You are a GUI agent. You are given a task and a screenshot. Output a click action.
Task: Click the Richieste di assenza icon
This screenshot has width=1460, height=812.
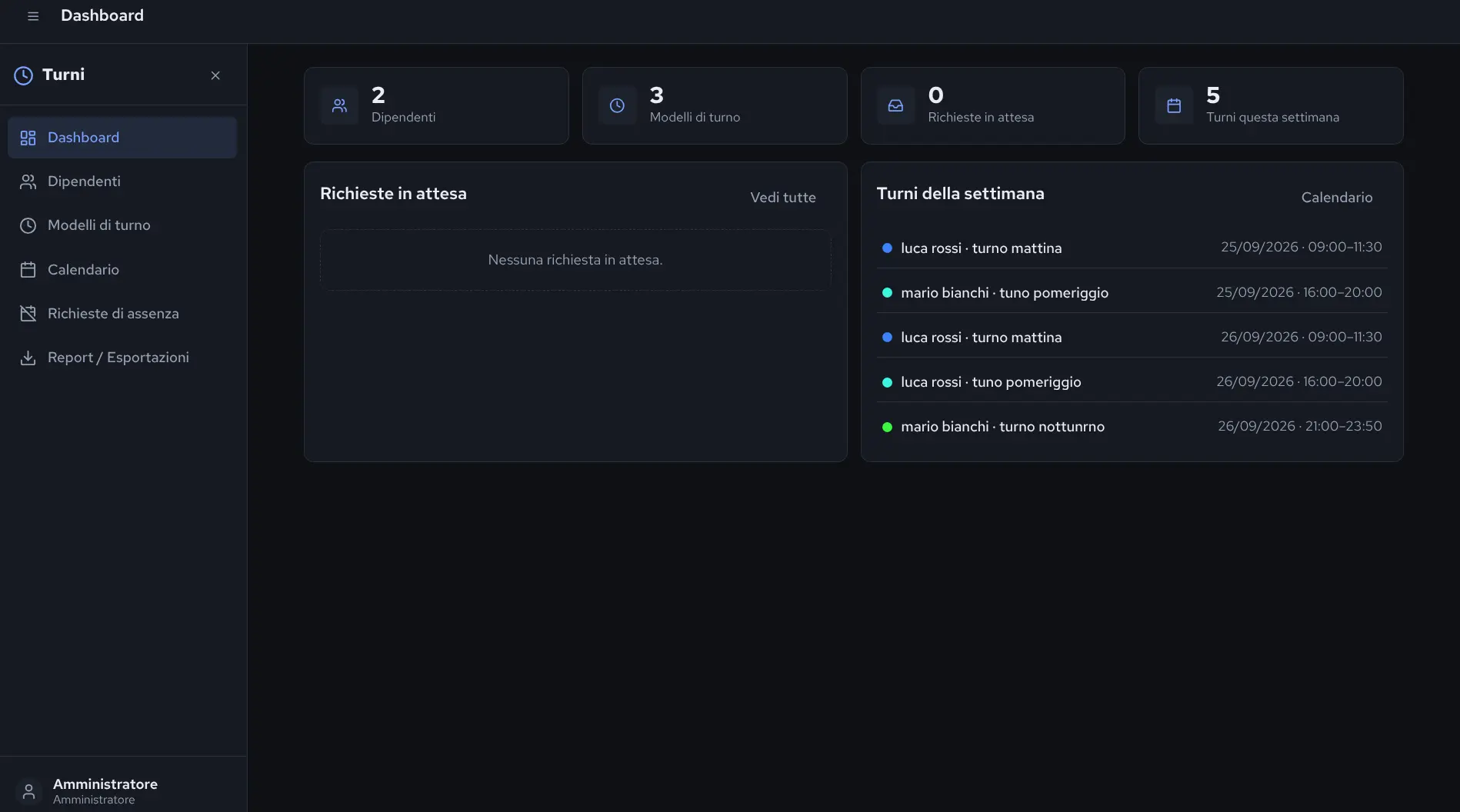pos(28,314)
